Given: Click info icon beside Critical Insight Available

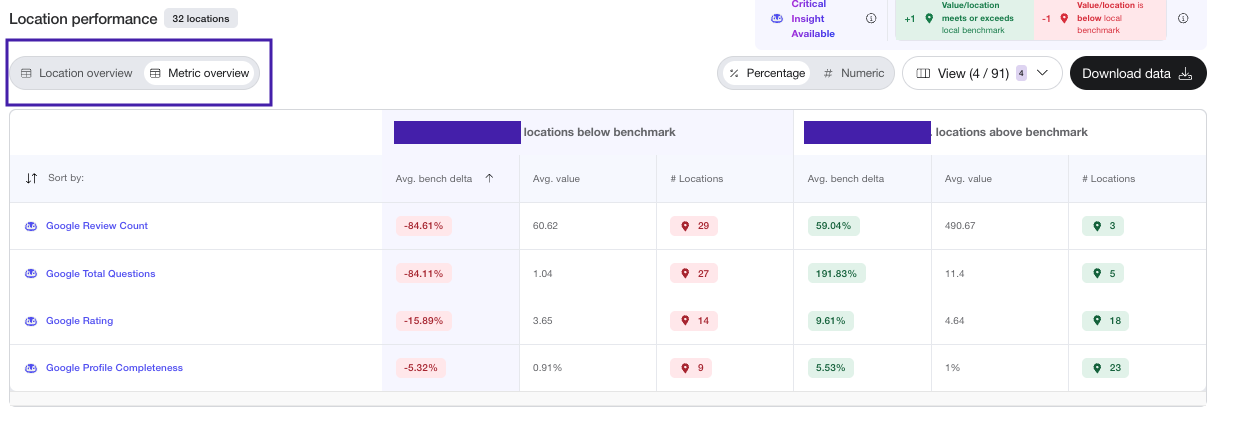Looking at the screenshot, I should coord(871,18).
